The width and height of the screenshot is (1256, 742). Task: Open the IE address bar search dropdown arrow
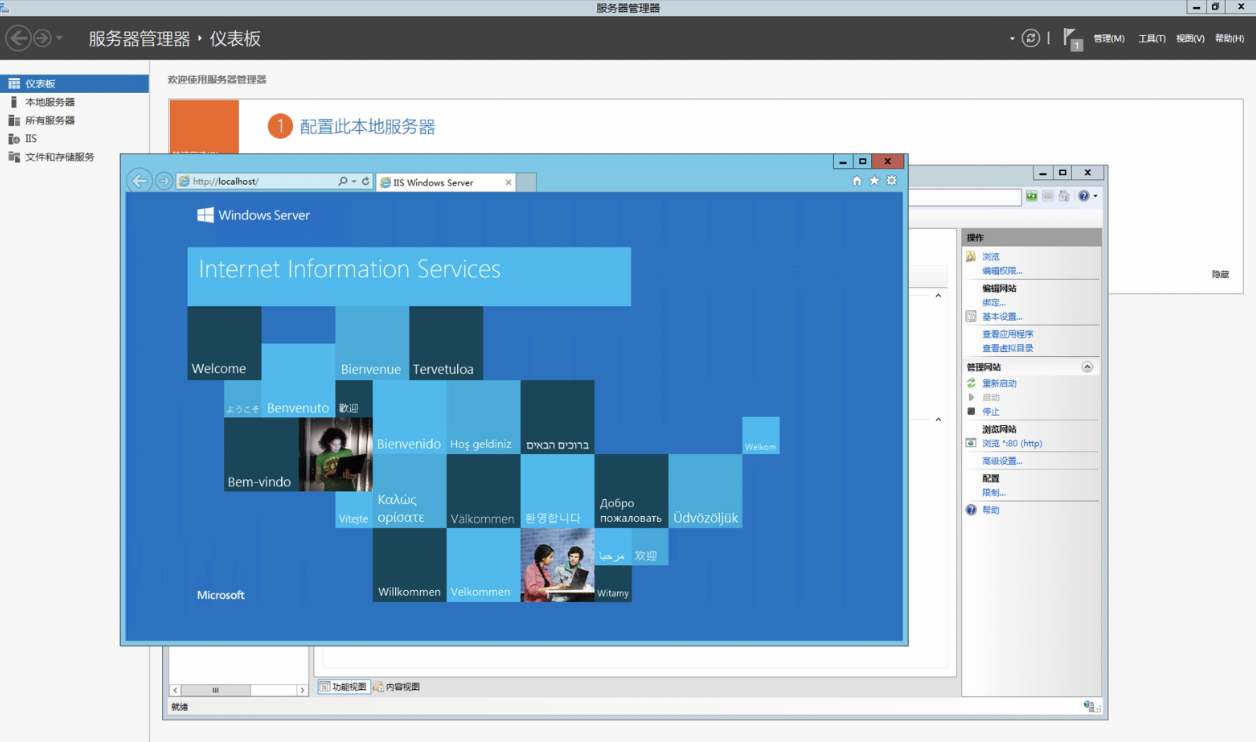click(354, 182)
